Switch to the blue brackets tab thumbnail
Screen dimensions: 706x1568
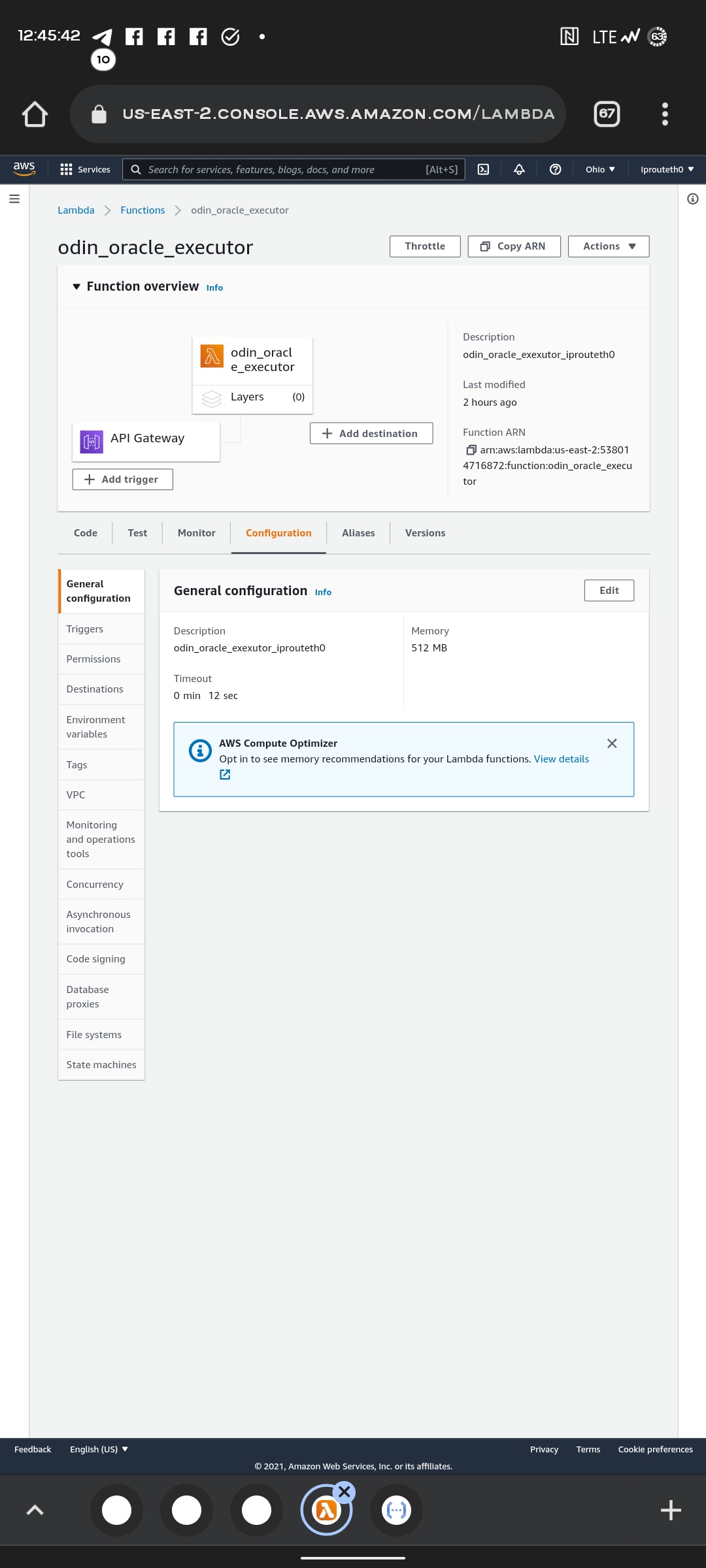click(396, 1510)
